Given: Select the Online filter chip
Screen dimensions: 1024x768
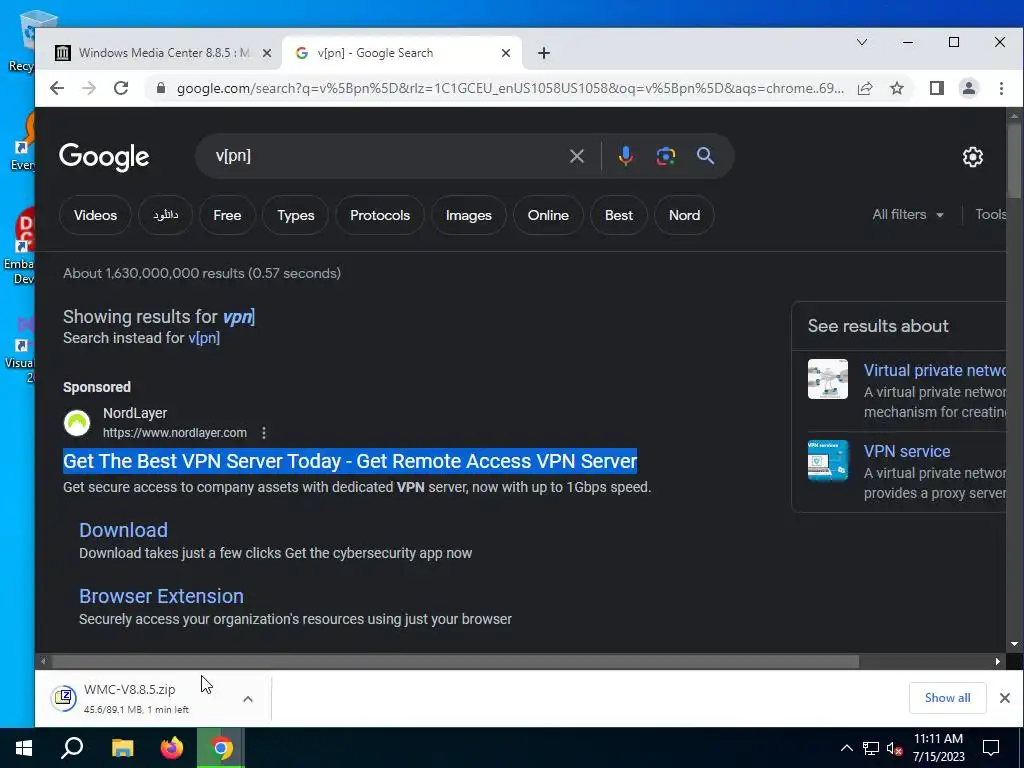Looking at the screenshot, I should [x=548, y=215].
